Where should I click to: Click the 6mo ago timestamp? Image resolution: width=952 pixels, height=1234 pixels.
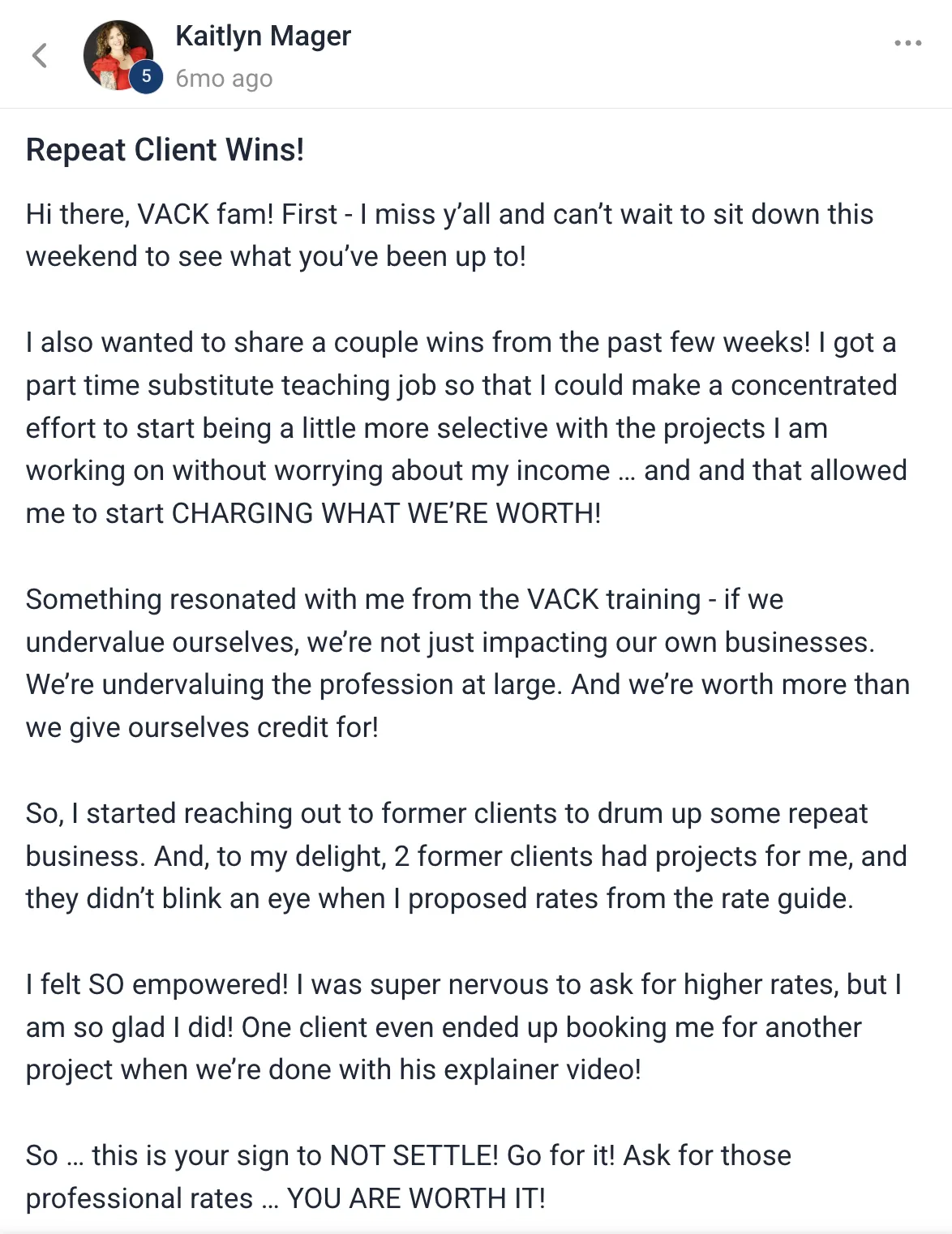(224, 79)
